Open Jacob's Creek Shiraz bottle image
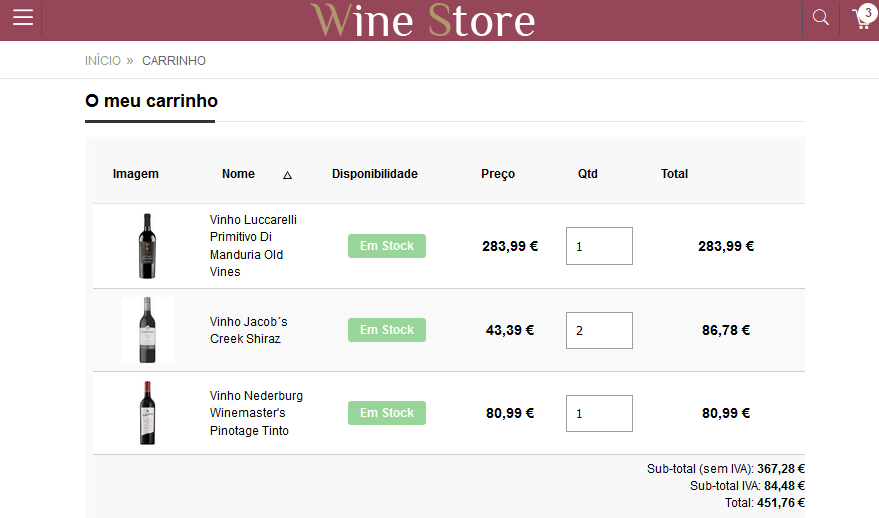Image resolution: width=879 pixels, height=518 pixels. click(147, 330)
